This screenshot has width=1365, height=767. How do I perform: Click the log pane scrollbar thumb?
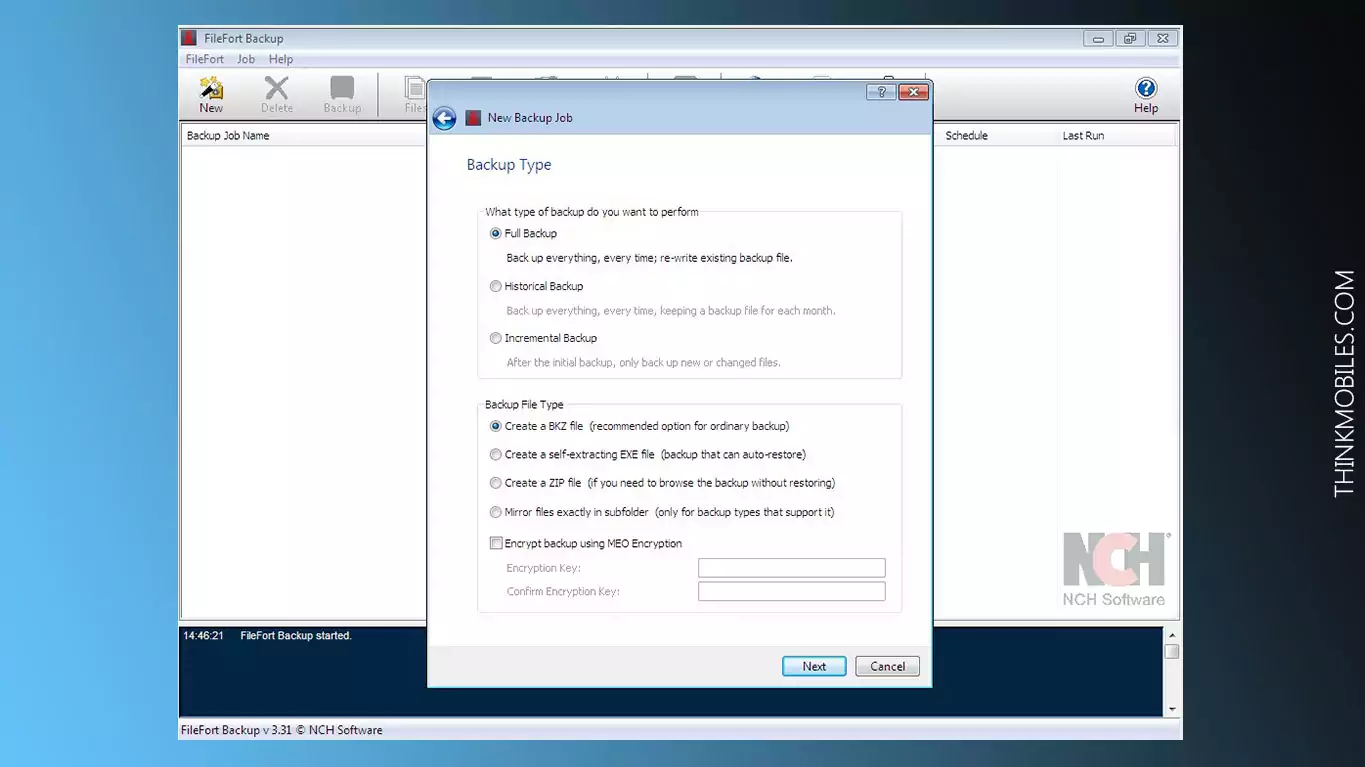click(1172, 651)
